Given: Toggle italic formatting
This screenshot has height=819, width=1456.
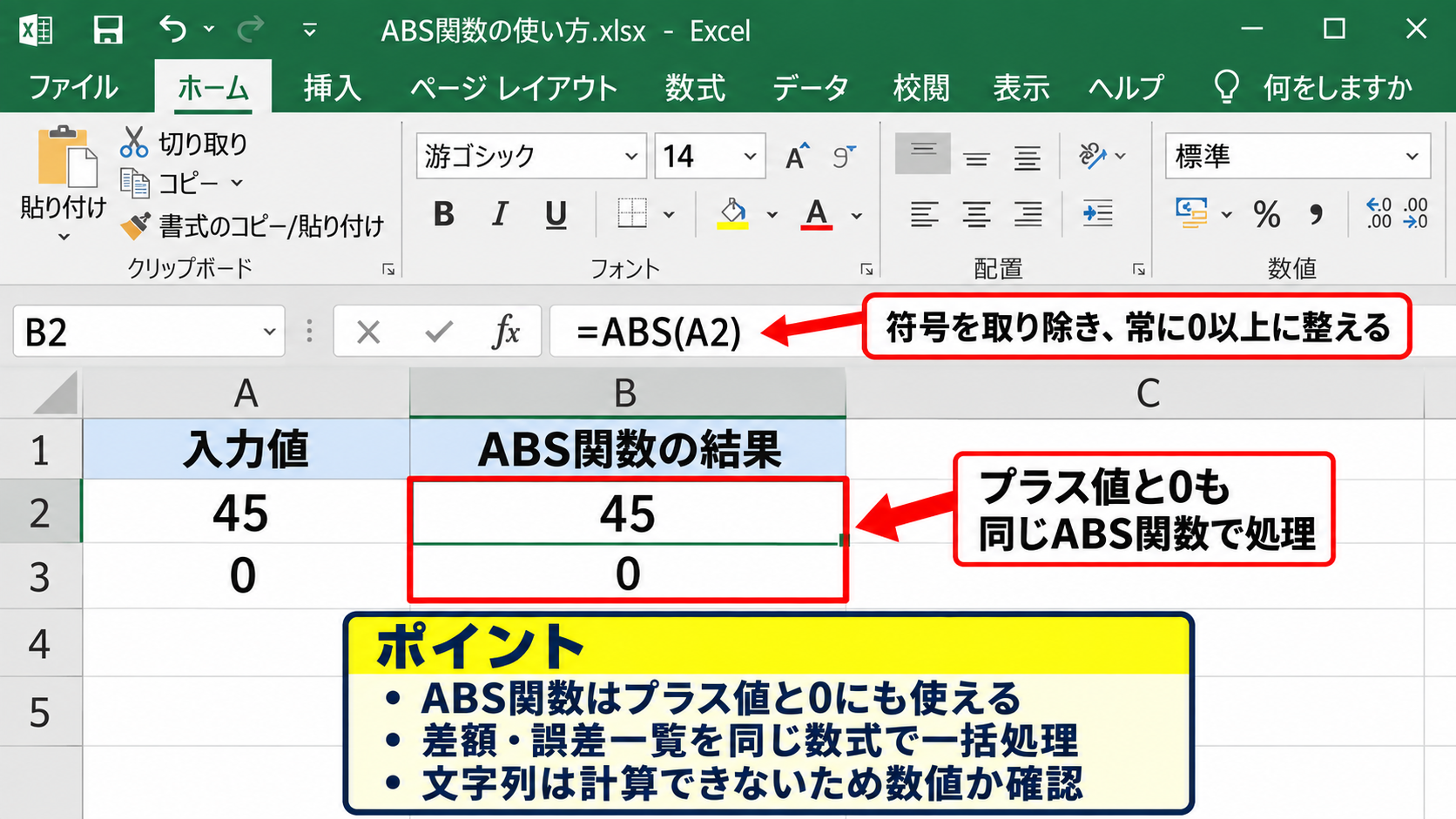Looking at the screenshot, I should click(500, 214).
